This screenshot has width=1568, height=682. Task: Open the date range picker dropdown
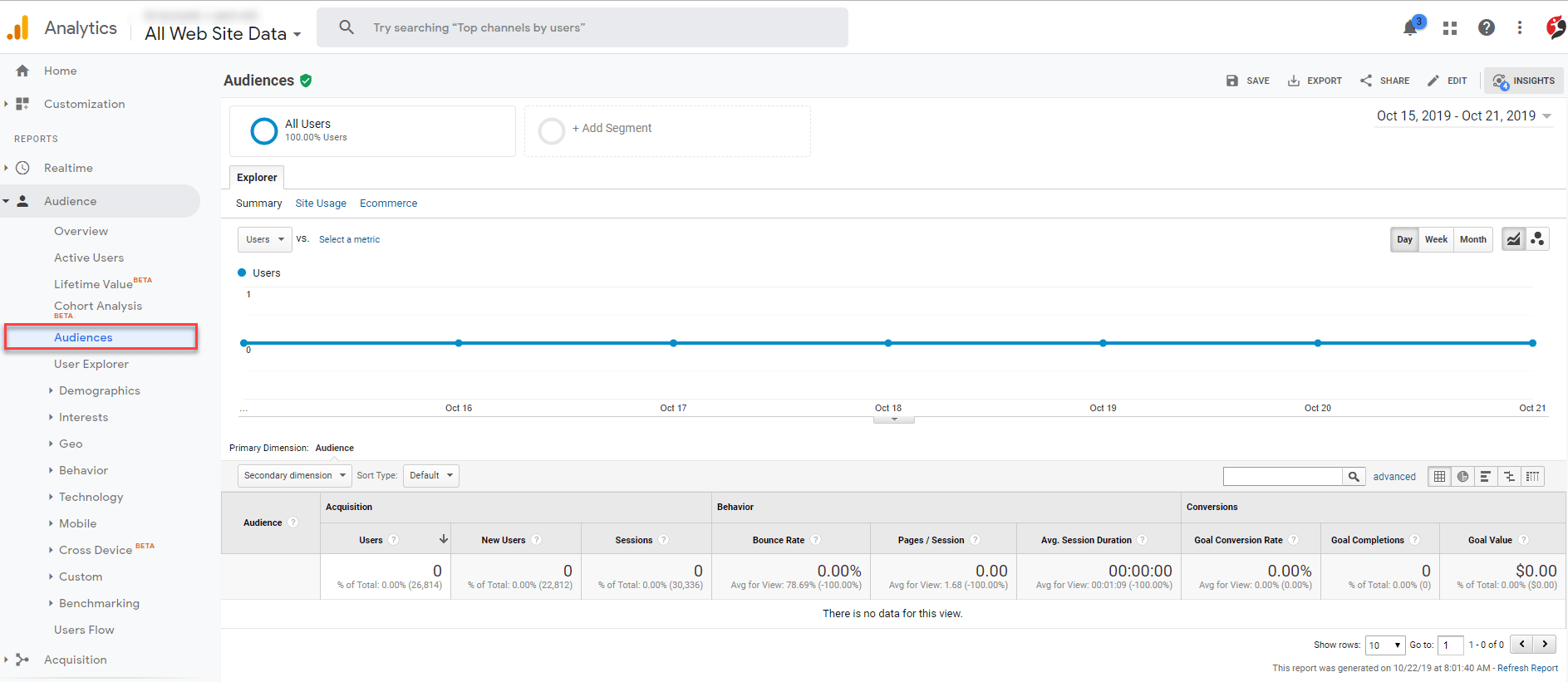(x=1464, y=116)
